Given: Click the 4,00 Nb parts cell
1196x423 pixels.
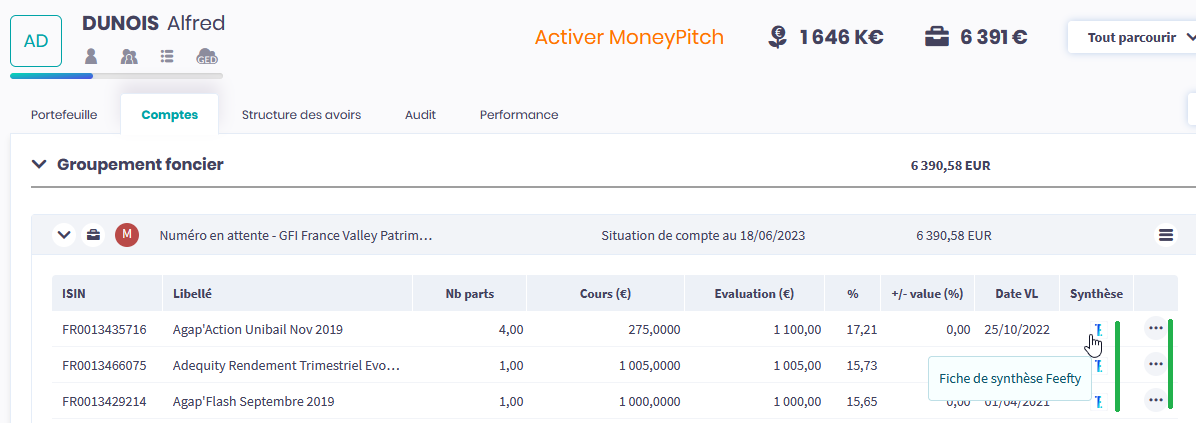Looking at the screenshot, I should (x=512, y=329).
